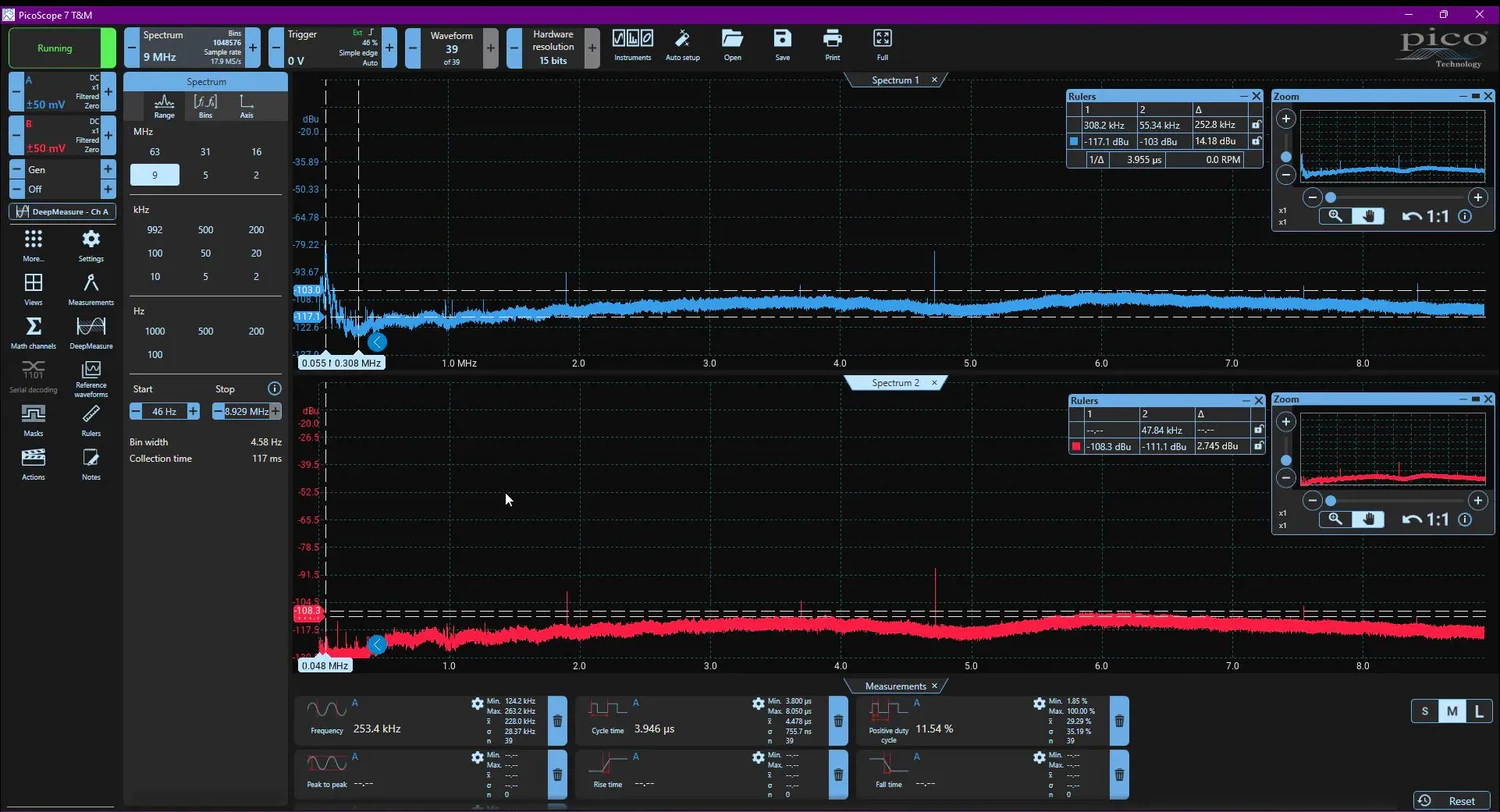Click the Spectrum 1 zoom slider handle
1500x812 pixels.
tap(1330, 197)
